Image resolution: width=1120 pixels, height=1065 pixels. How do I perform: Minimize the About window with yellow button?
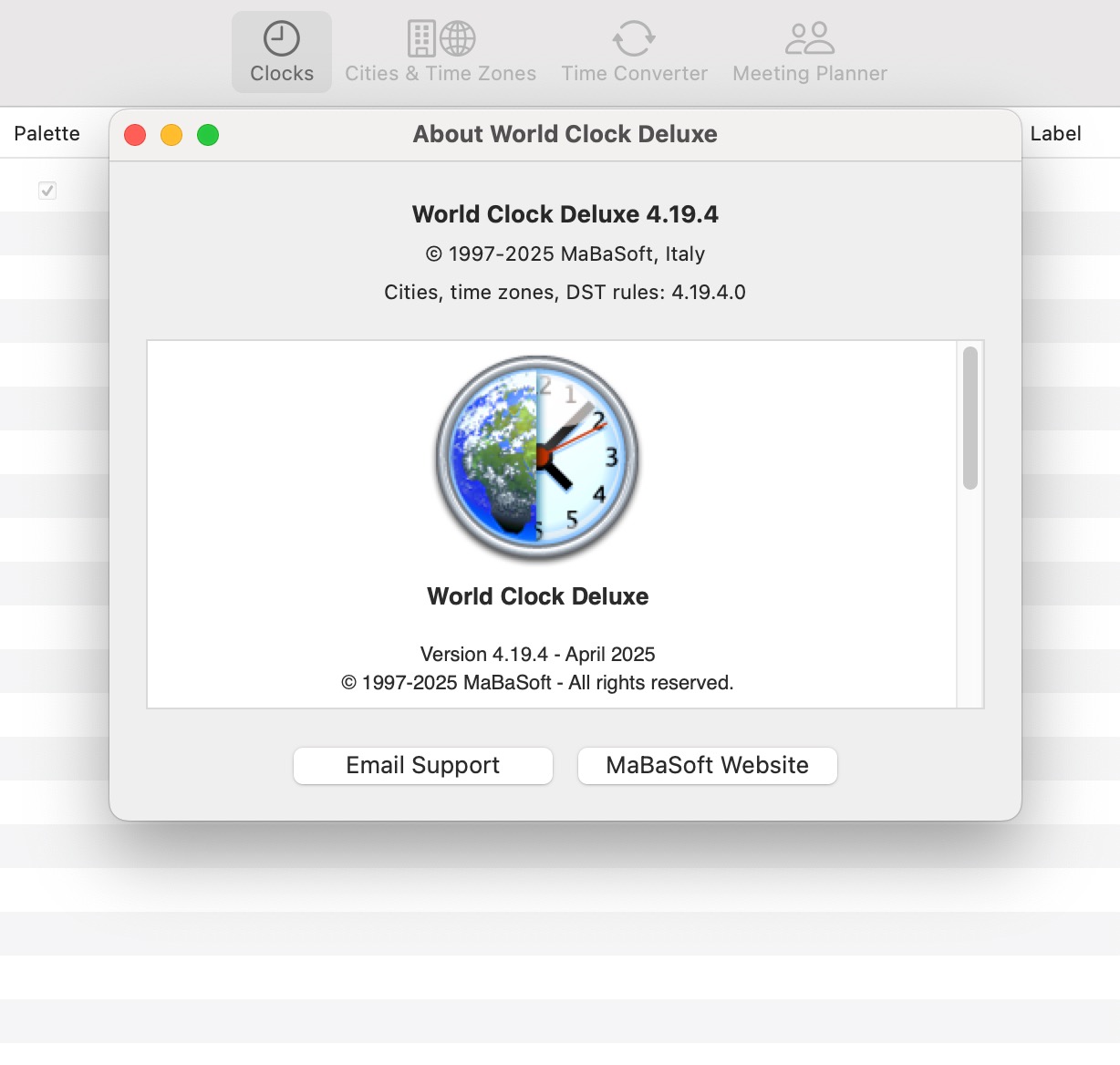click(x=171, y=135)
